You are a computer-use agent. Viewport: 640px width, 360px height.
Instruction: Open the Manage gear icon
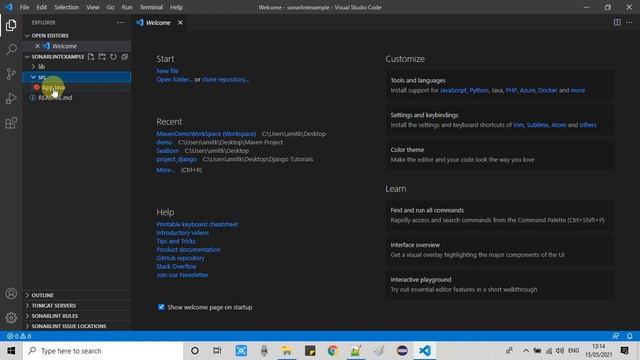pyautogui.click(x=11, y=318)
